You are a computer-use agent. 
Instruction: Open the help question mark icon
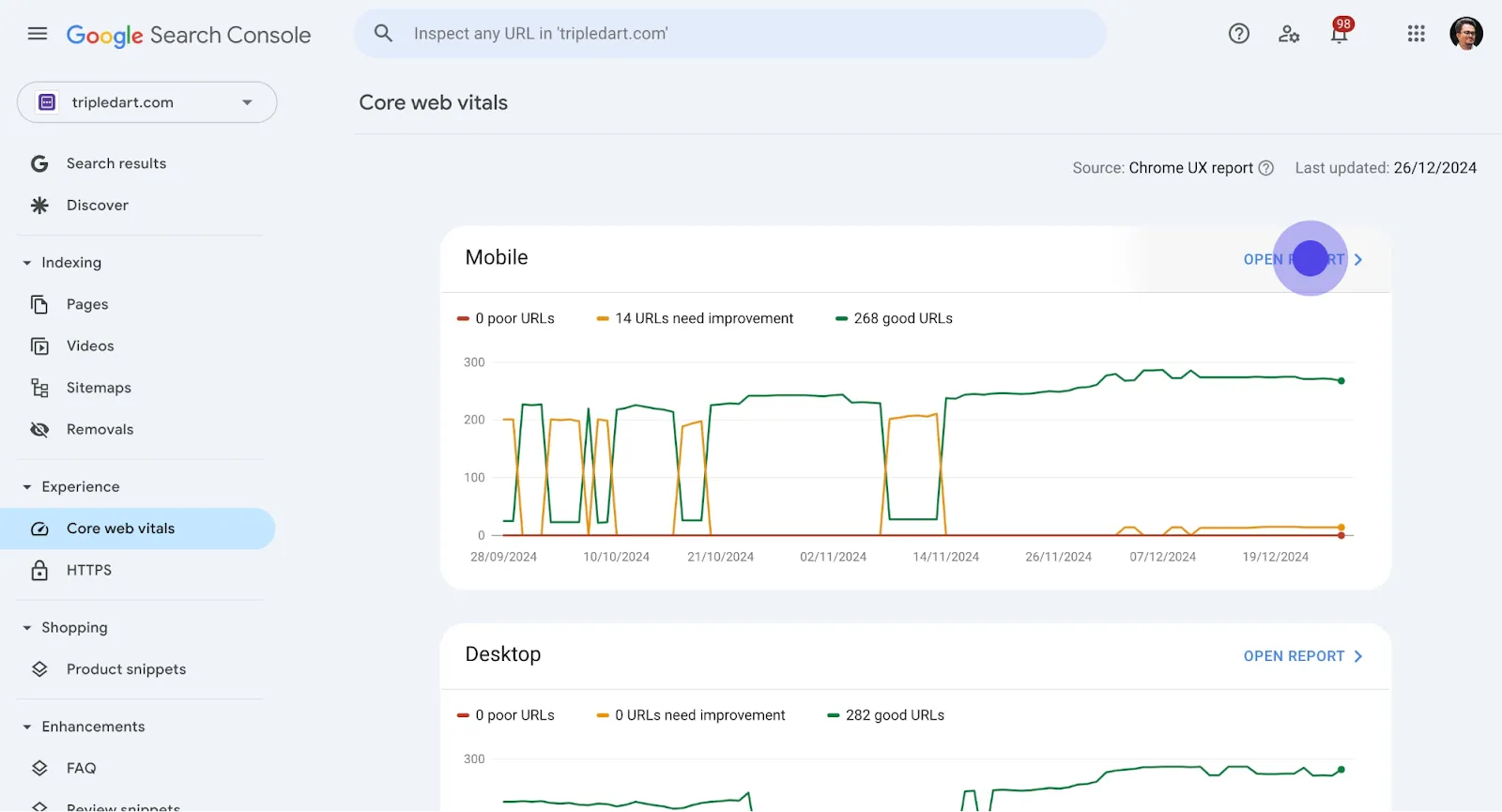coord(1239,34)
